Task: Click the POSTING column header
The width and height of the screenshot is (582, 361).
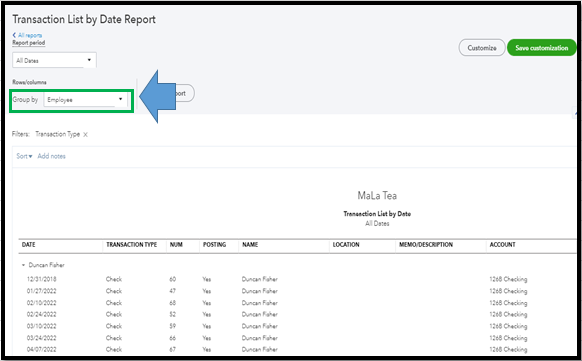Action: click(x=214, y=245)
